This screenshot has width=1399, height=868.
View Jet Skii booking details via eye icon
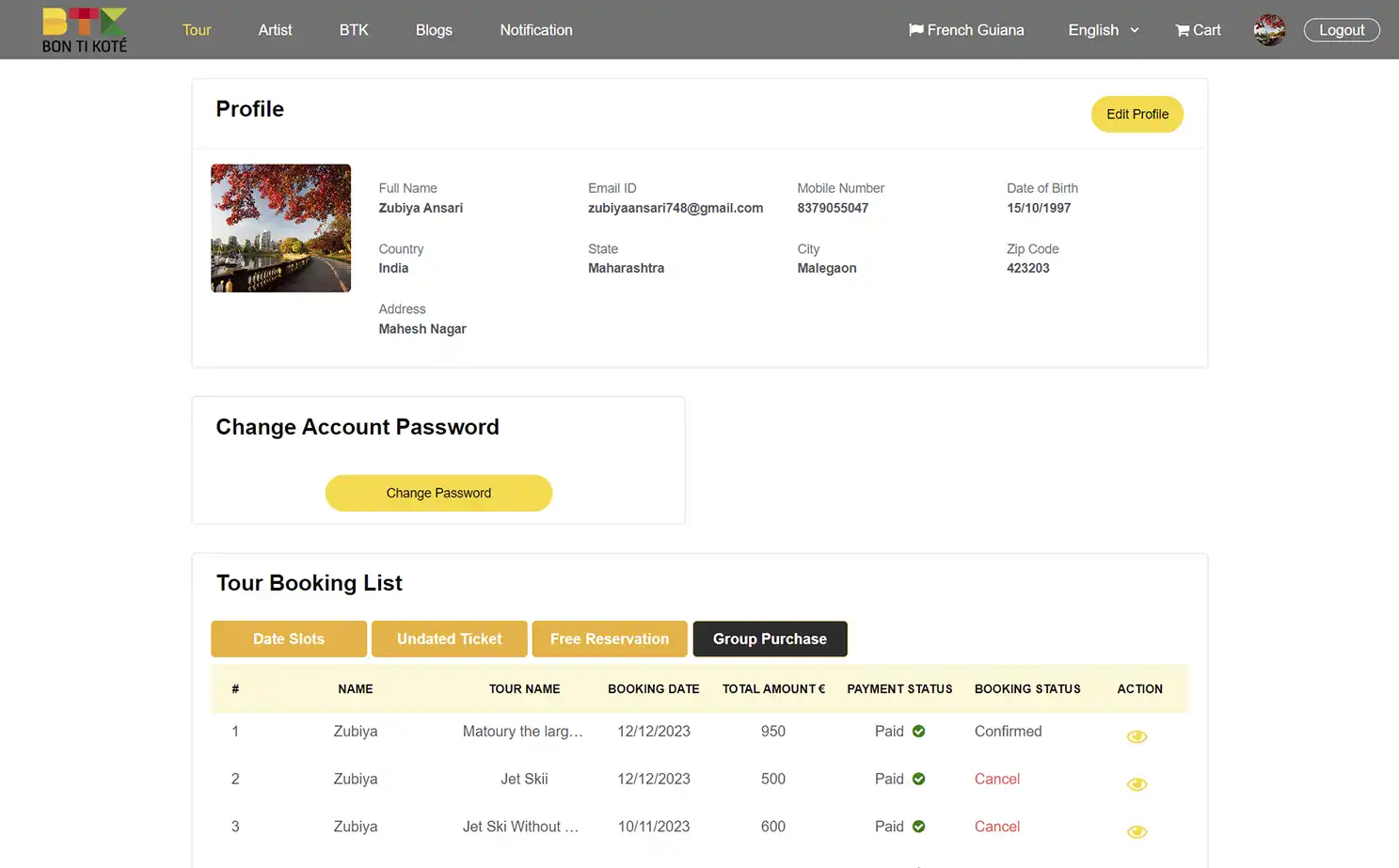tap(1137, 783)
